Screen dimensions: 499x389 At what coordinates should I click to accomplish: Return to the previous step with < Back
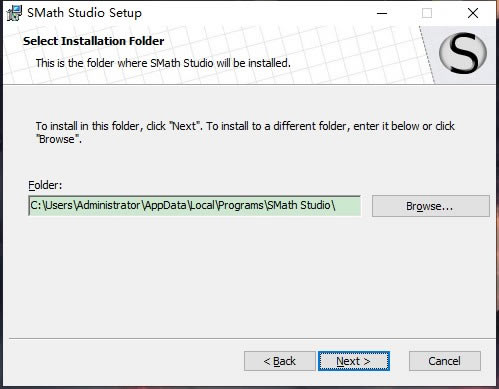tap(280, 361)
